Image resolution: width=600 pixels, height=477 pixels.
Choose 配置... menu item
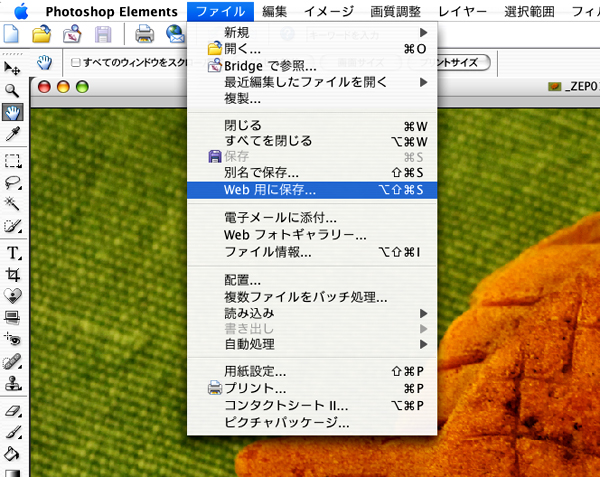pos(312,280)
